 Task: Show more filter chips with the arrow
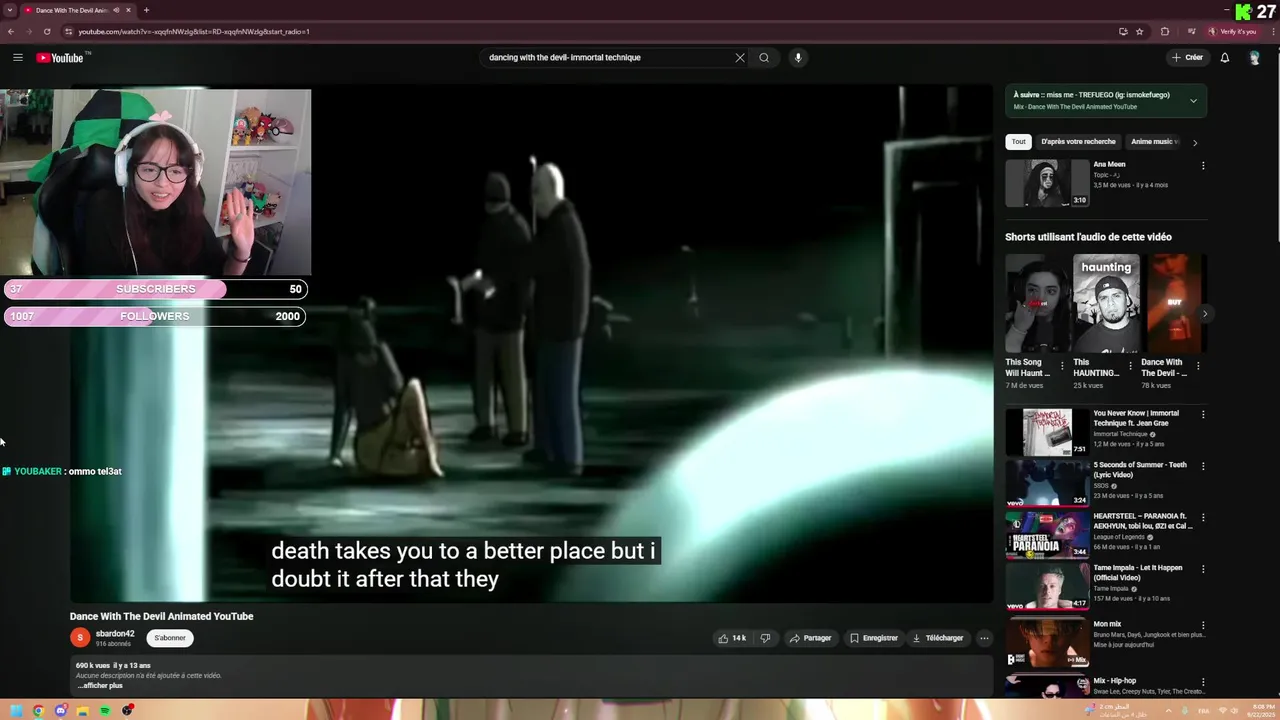tap(1195, 142)
